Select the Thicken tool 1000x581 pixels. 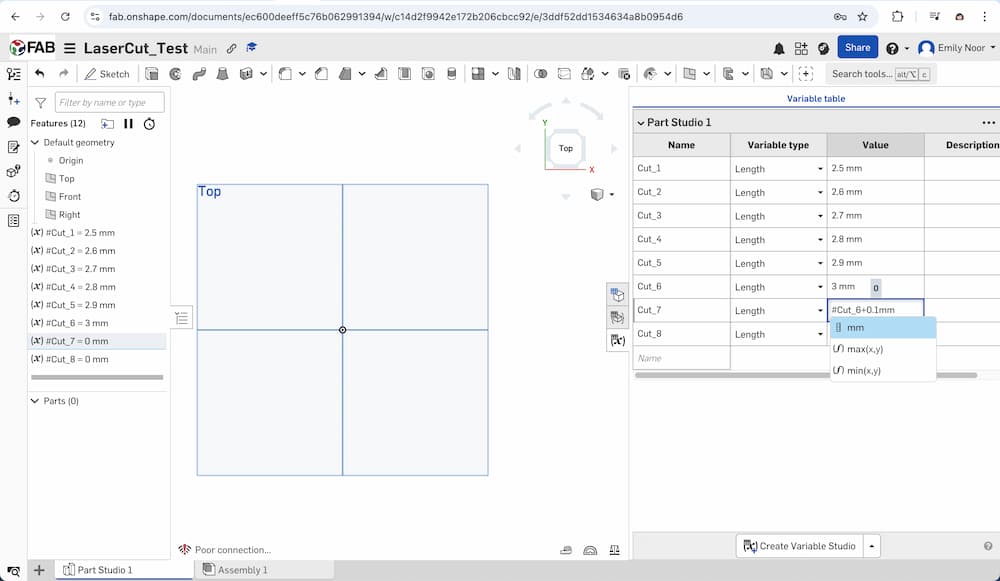point(246,74)
